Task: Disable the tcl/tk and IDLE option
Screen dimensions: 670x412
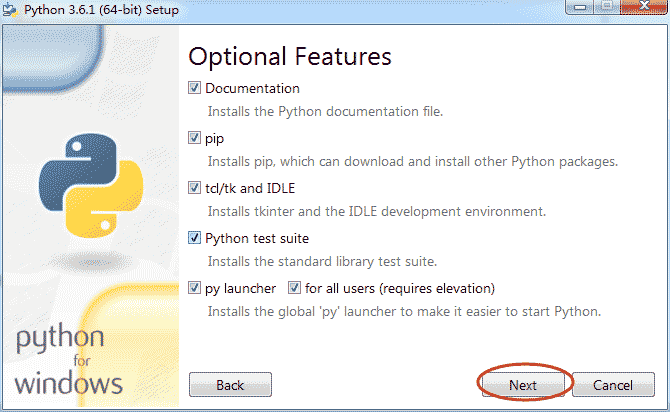Action: (x=195, y=188)
